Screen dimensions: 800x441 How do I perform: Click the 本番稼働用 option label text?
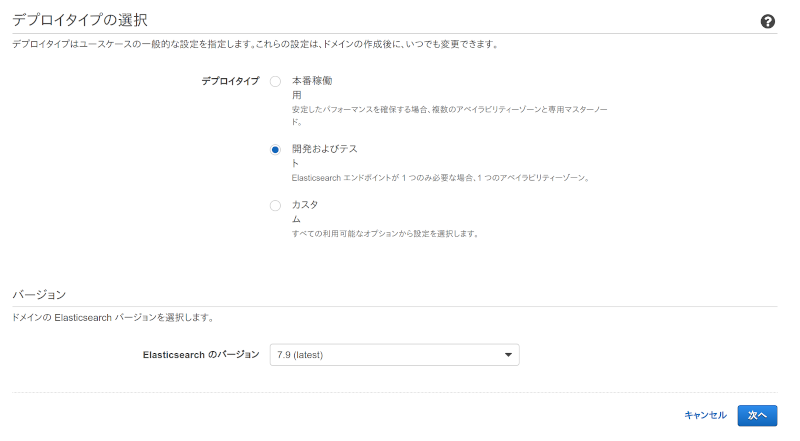[312, 88]
